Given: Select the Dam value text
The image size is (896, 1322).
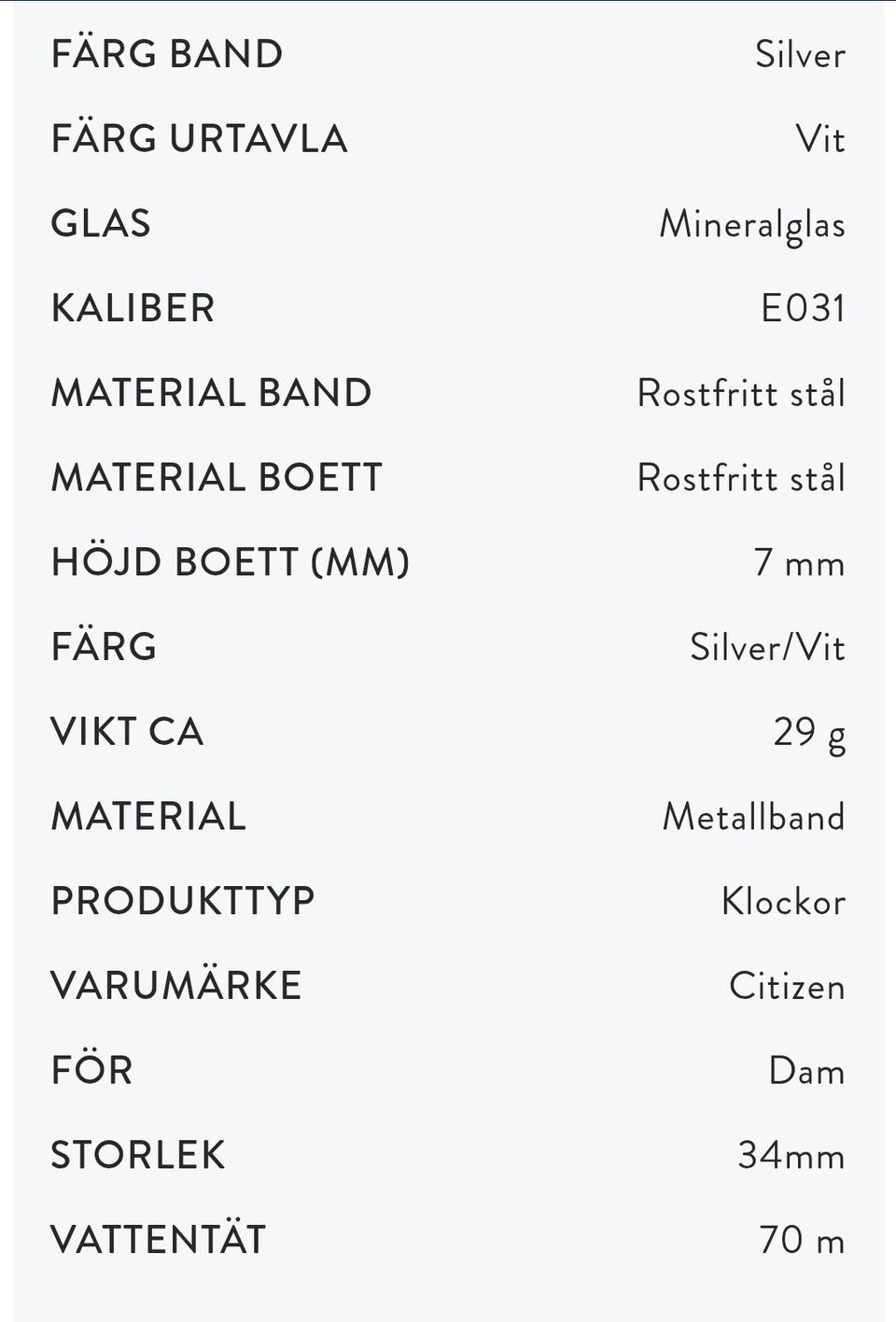Looking at the screenshot, I should [806, 1071].
